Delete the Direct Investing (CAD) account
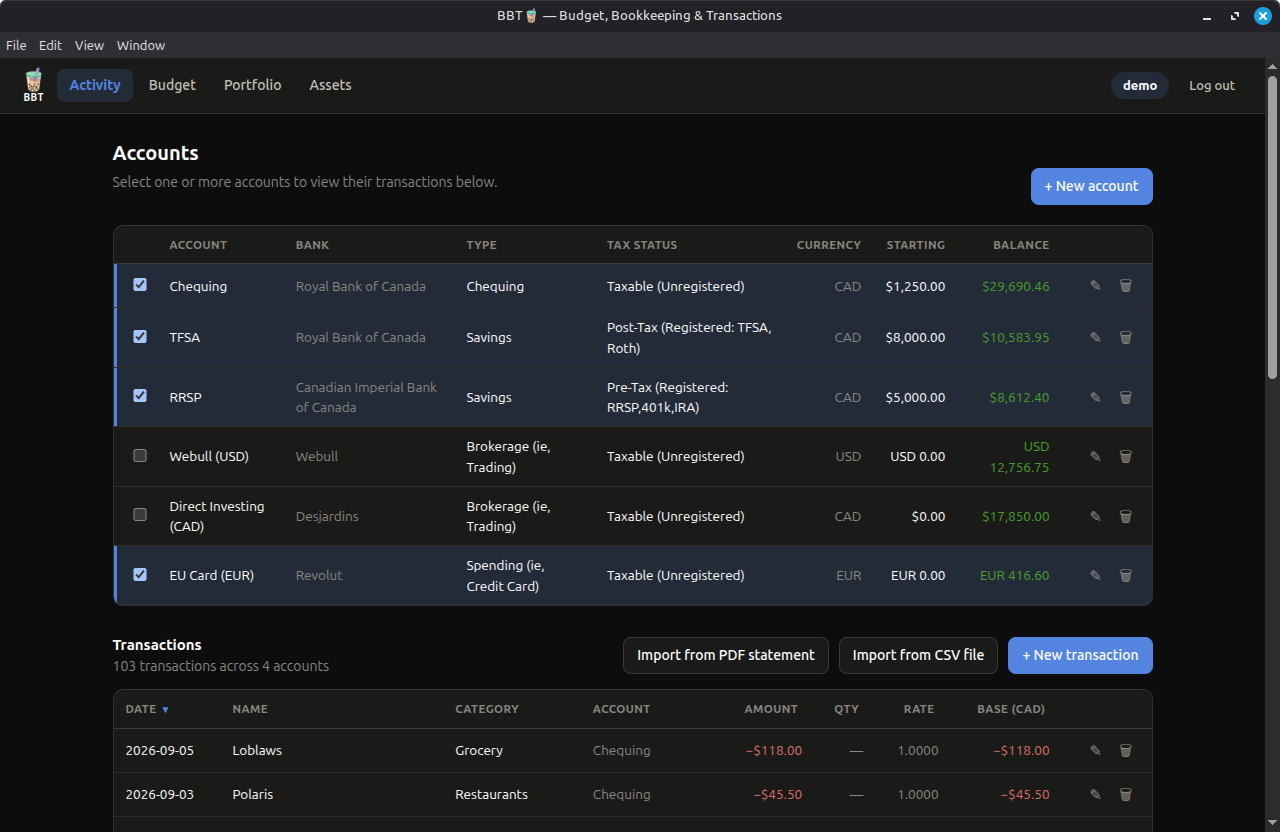Image resolution: width=1280 pixels, height=832 pixels. point(1125,517)
